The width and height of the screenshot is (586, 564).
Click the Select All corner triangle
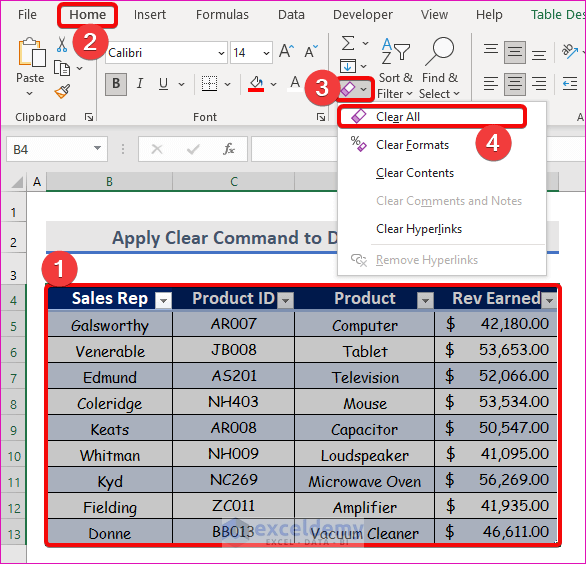pos(17,182)
